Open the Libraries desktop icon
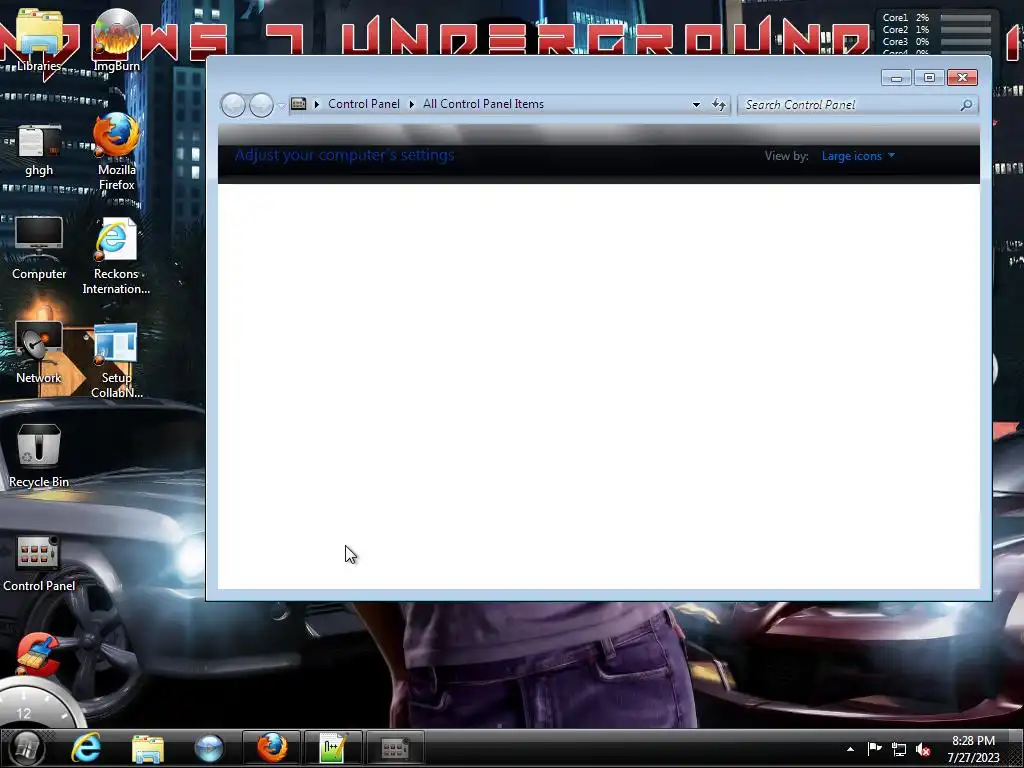 (x=39, y=40)
